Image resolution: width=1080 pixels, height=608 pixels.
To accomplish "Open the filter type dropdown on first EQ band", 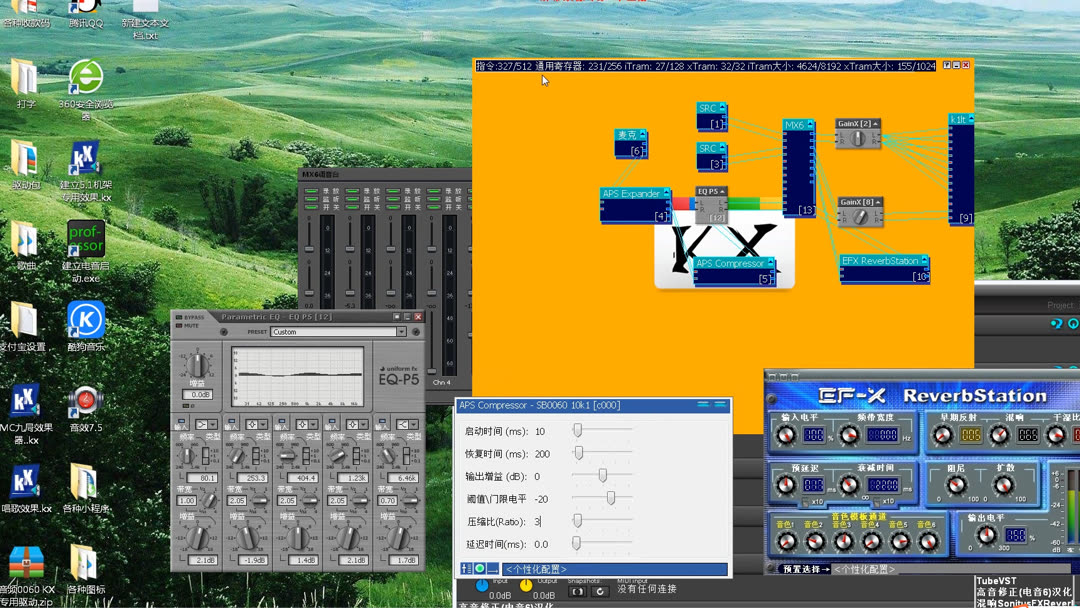I will click(x=212, y=424).
